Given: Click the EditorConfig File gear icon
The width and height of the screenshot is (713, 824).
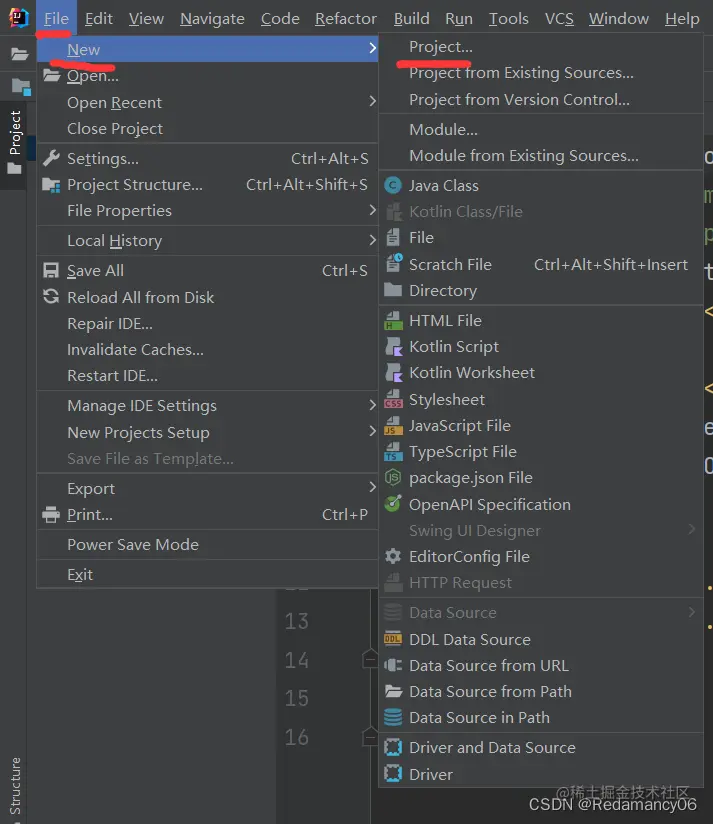Looking at the screenshot, I should tap(393, 556).
